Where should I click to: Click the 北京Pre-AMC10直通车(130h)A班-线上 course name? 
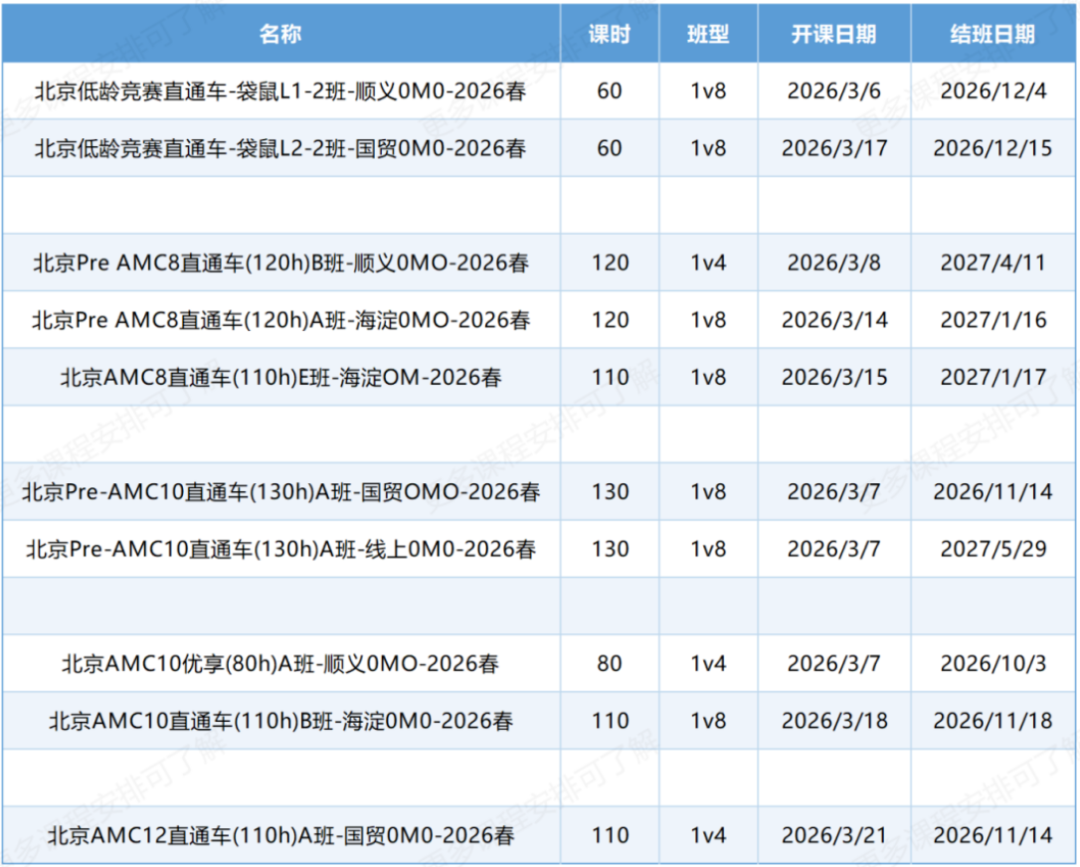[280, 549]
